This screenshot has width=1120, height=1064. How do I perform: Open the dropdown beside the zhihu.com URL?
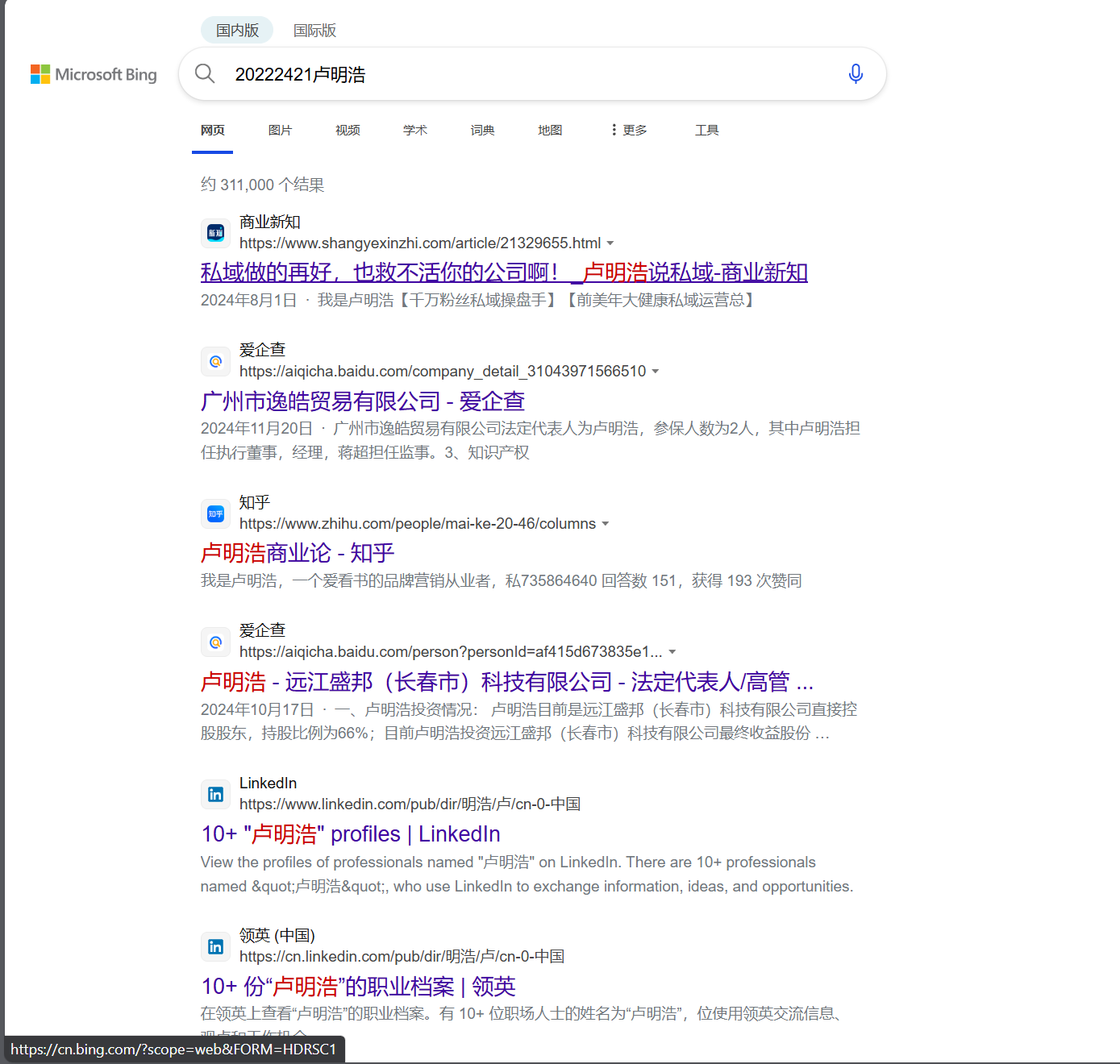pos(606,523)
